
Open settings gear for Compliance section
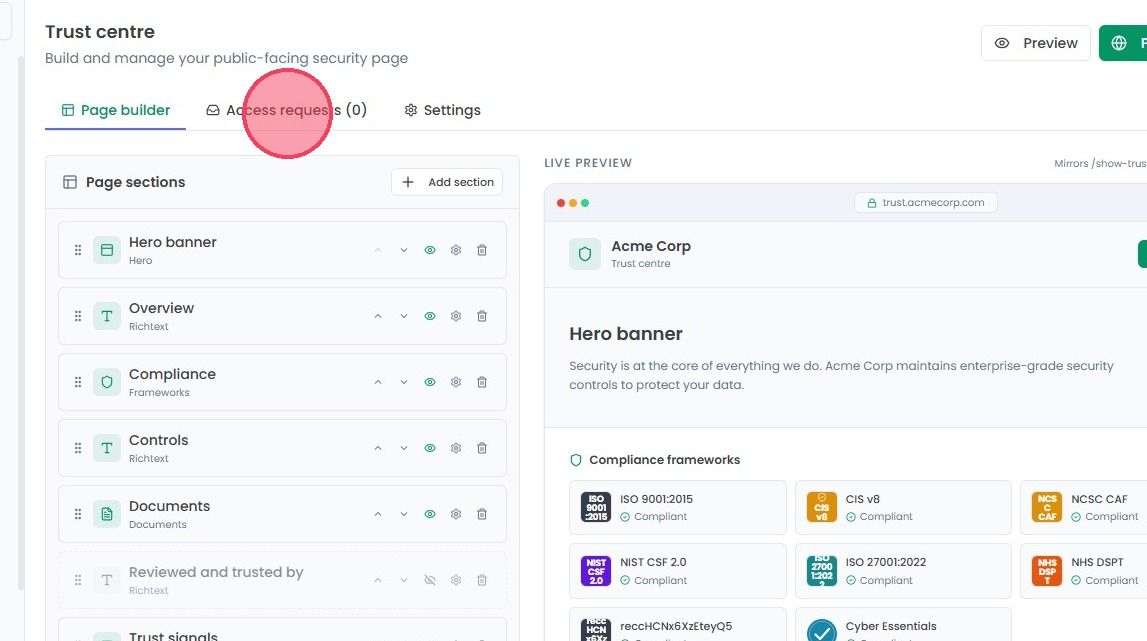coord(456,382)
